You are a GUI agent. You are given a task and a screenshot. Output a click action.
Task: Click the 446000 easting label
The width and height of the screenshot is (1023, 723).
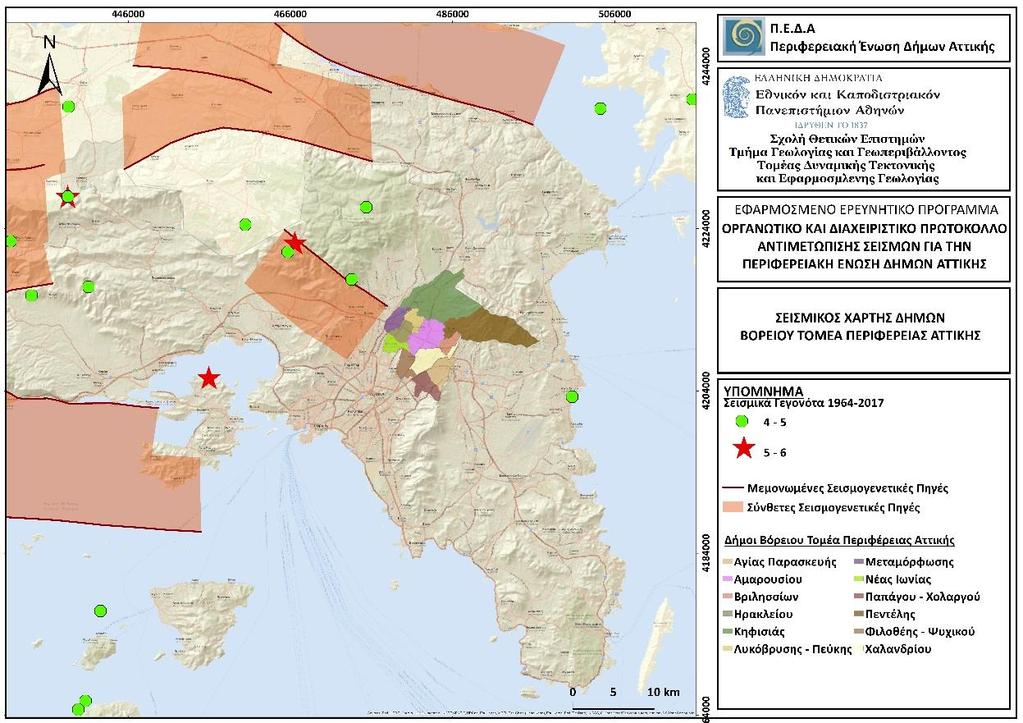128,14
